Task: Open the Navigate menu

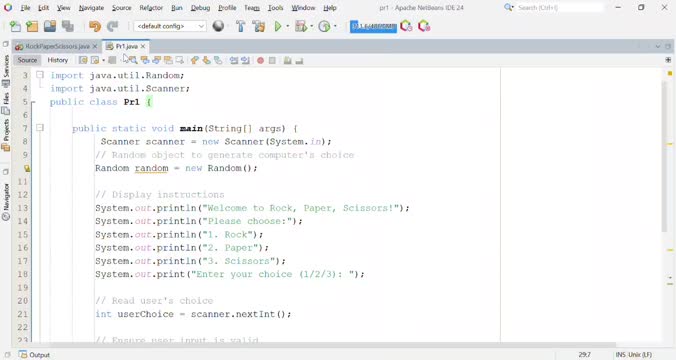Action: point(91,8)
